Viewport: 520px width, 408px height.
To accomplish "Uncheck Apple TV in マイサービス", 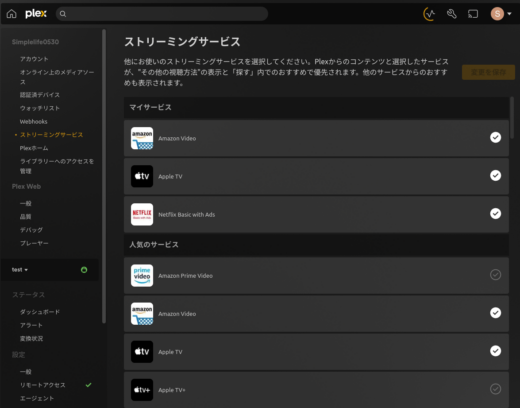I will tap(496, 175).
